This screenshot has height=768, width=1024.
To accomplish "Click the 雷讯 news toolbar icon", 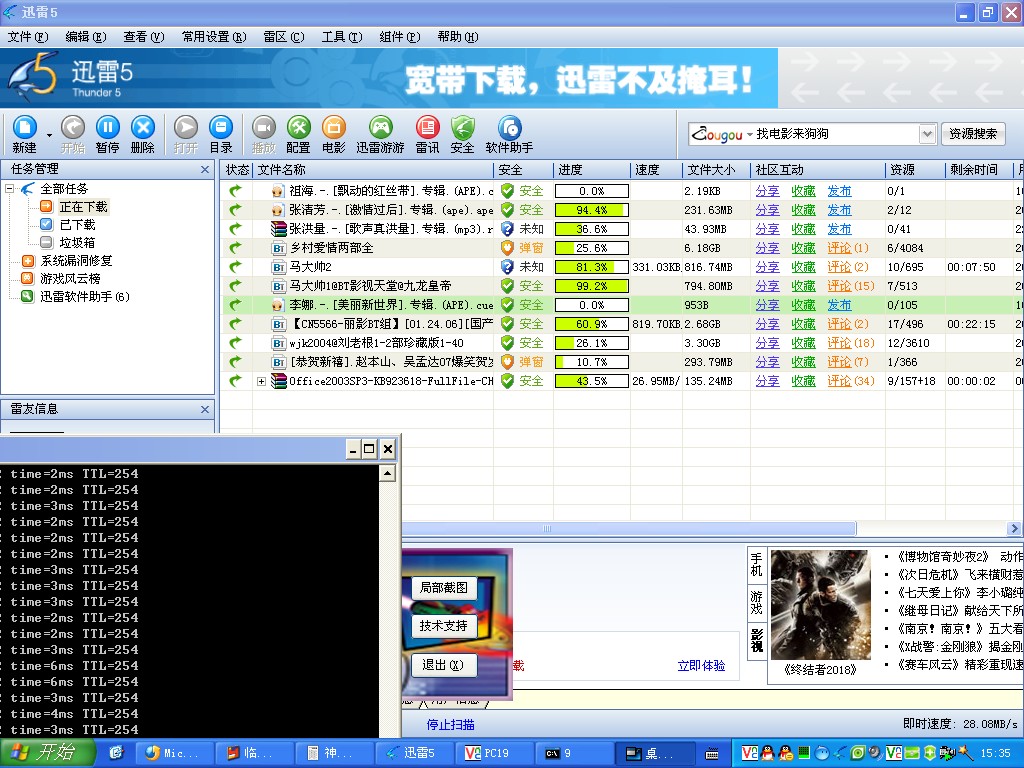I will click(427, 128).
